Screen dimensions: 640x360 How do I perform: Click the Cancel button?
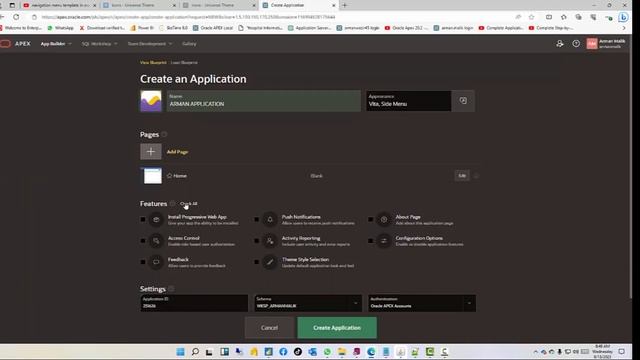[269, 328]
